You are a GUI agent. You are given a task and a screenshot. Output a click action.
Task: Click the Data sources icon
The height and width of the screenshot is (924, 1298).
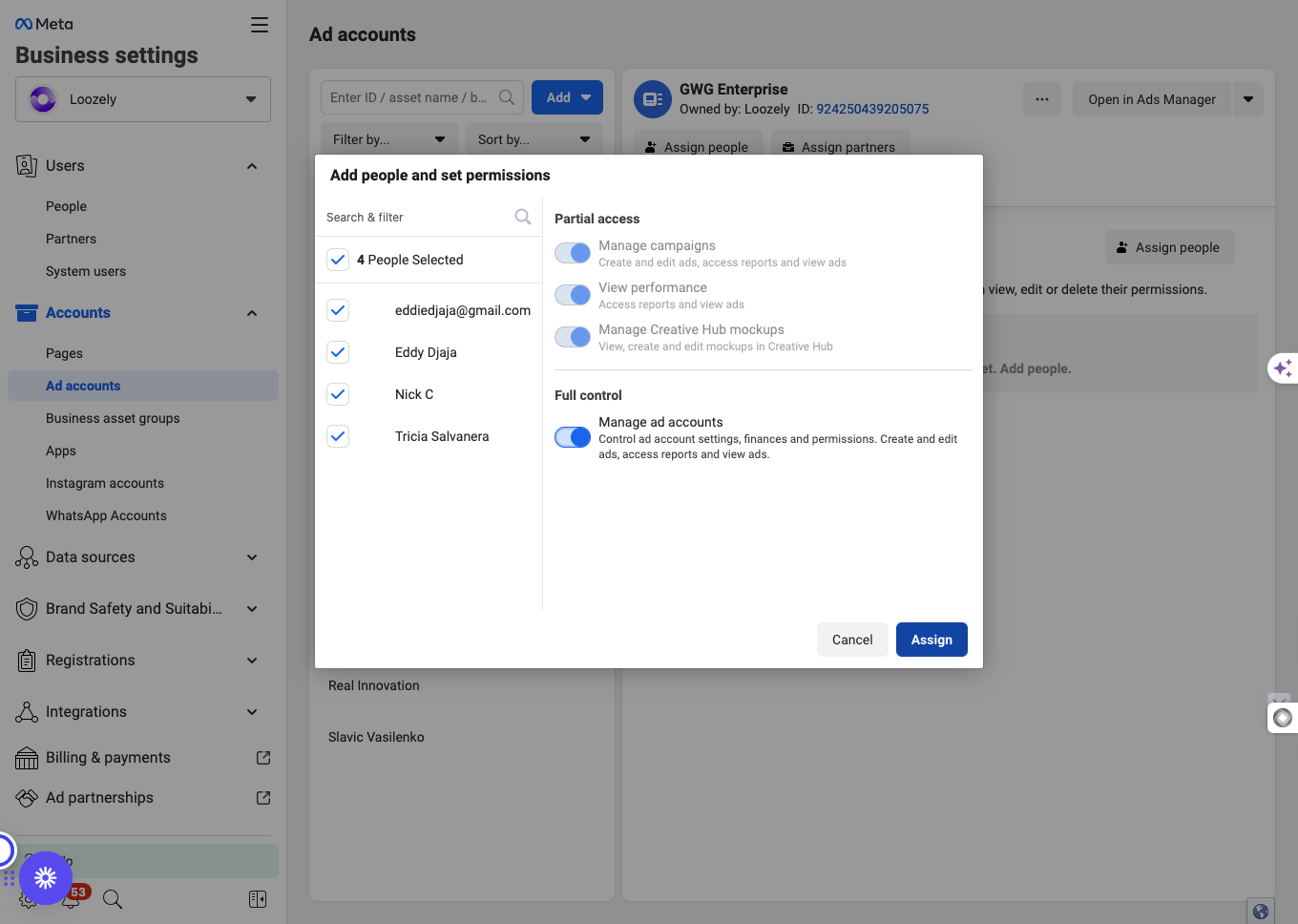27,557
